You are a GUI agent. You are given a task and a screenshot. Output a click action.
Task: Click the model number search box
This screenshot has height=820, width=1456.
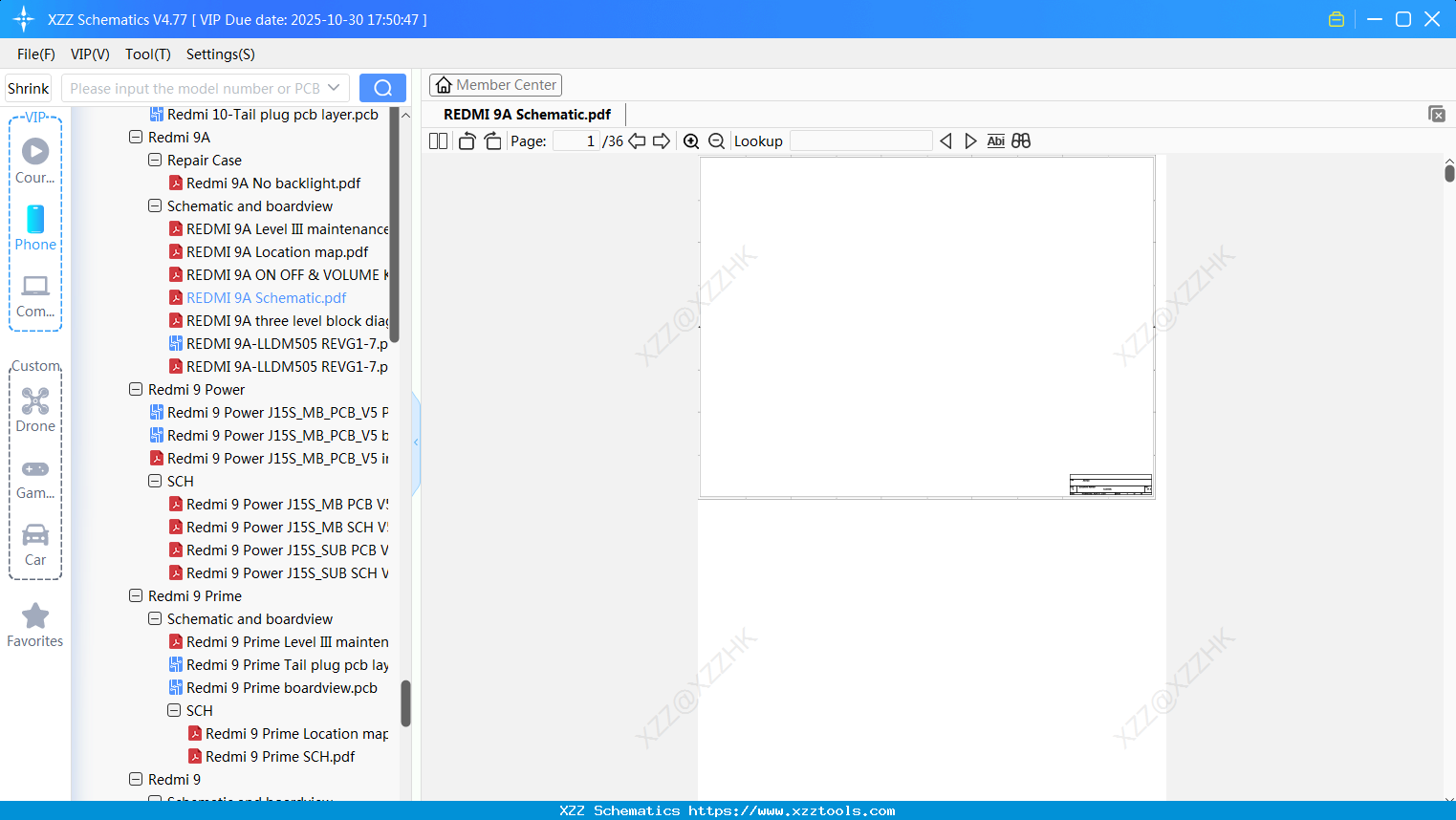tap(206, 88)
